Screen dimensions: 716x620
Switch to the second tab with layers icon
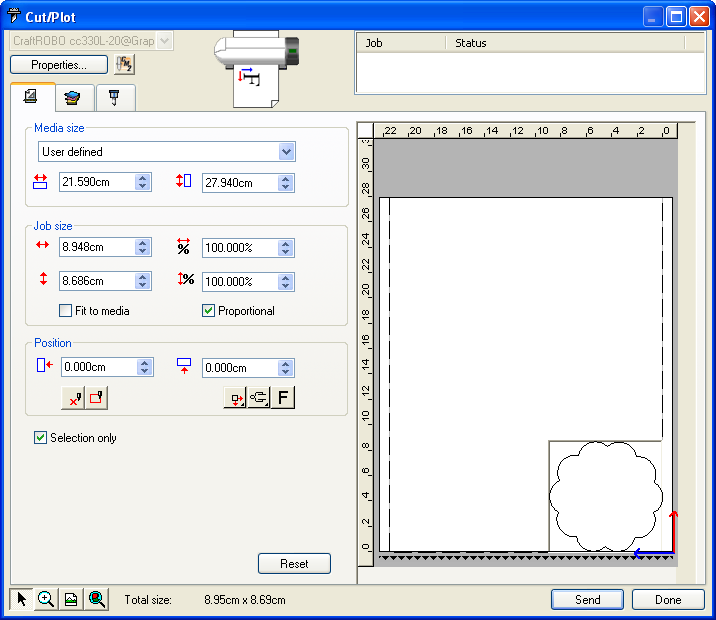72,97
